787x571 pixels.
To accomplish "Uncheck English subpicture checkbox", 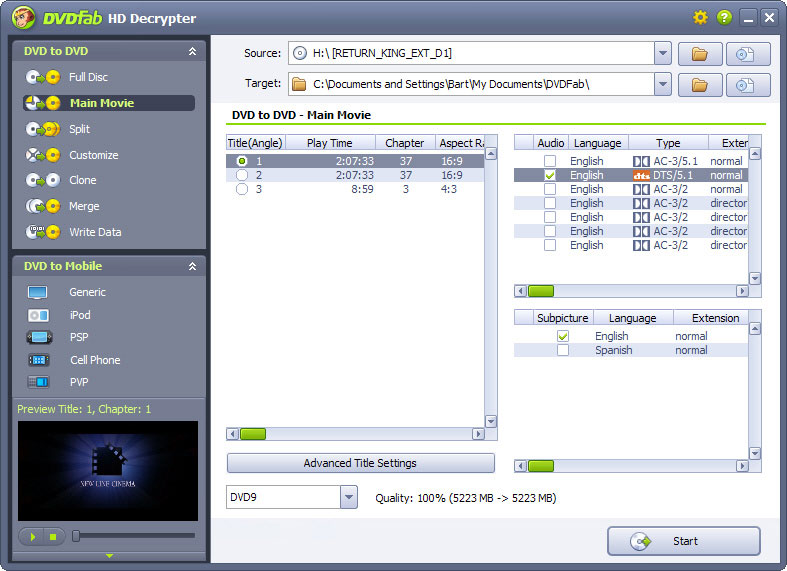I will (x=563, y=336).
